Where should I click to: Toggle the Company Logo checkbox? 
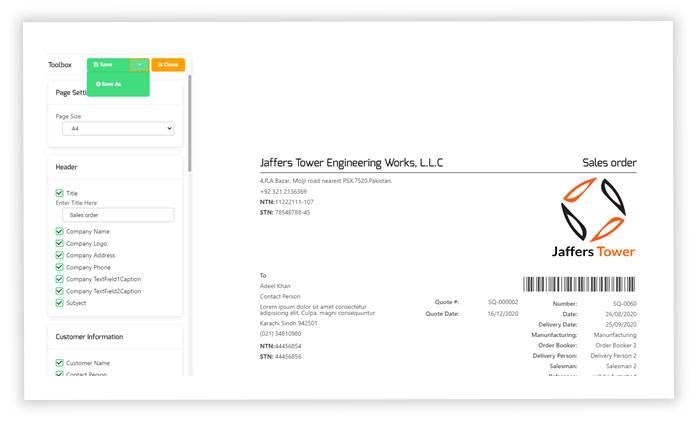point(59,243)
